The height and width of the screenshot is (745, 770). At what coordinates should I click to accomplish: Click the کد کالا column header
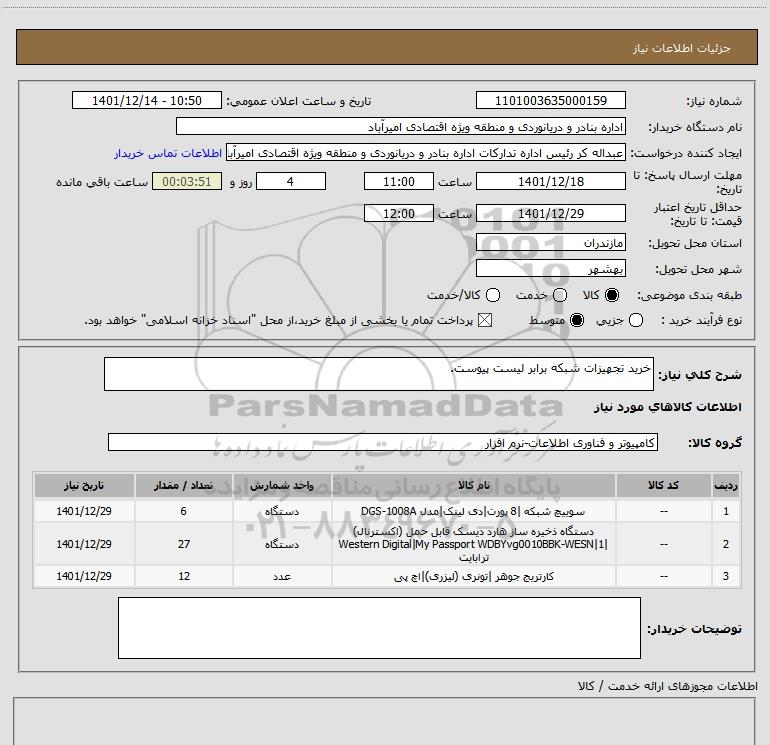[x=663, y=485]
